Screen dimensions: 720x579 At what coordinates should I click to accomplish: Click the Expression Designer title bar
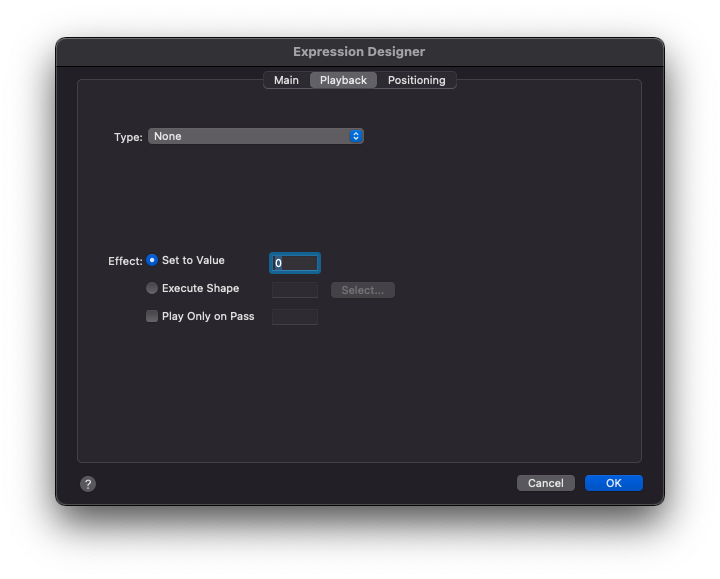359,52
